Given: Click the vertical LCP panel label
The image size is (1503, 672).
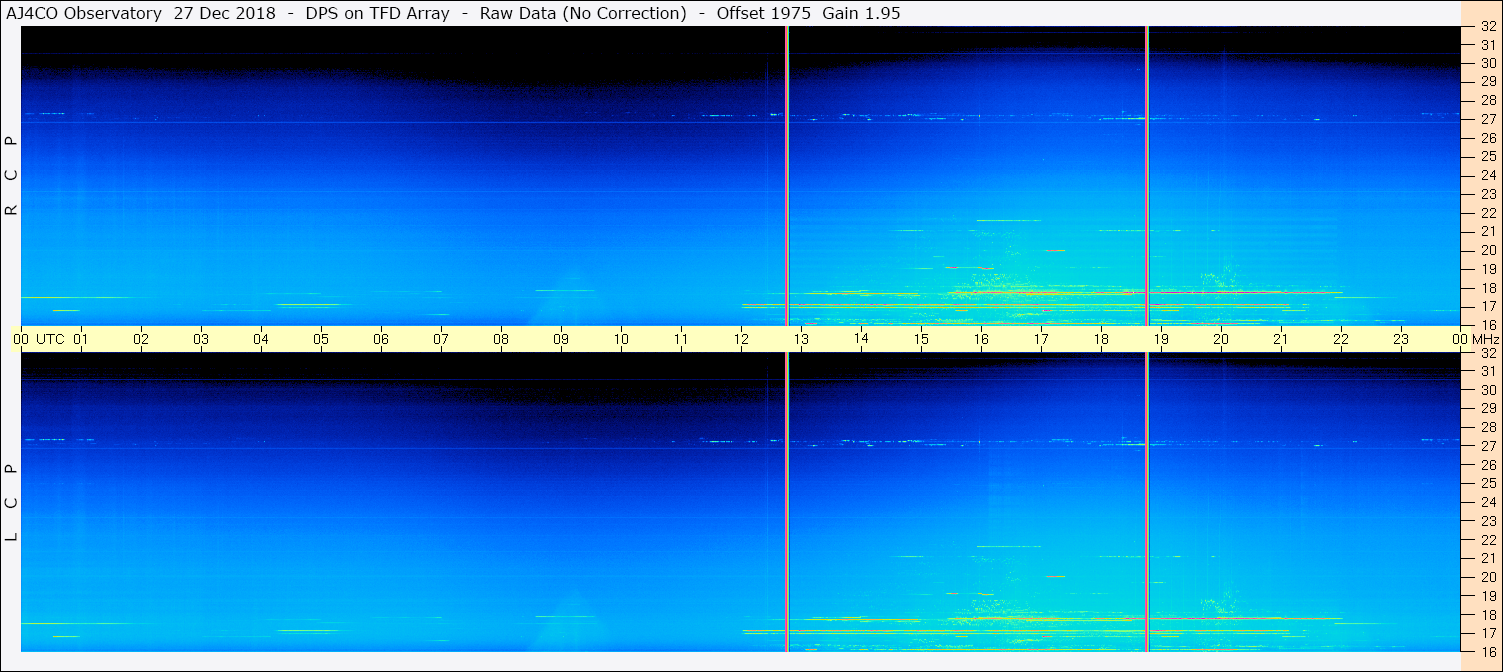Looking at the screenshot, I should [12, 502].
